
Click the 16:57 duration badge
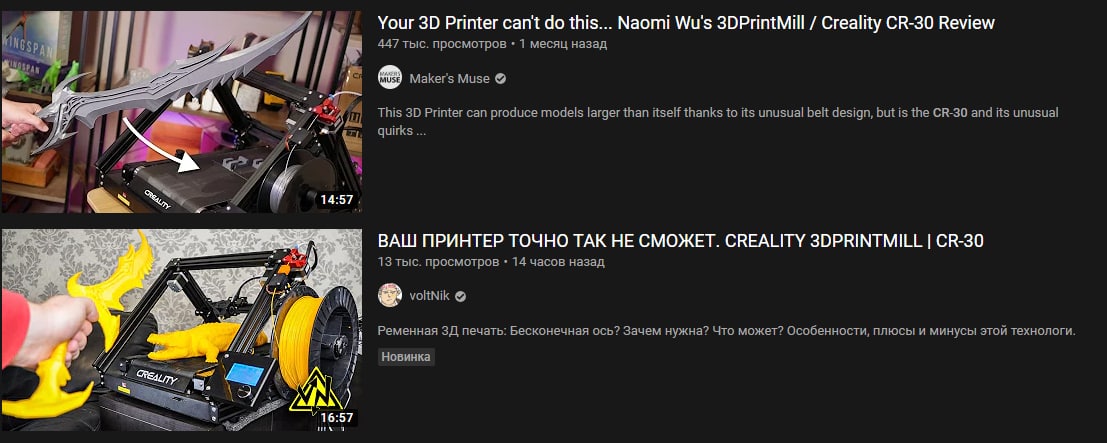pyautogui.click(x=336, y=418)
